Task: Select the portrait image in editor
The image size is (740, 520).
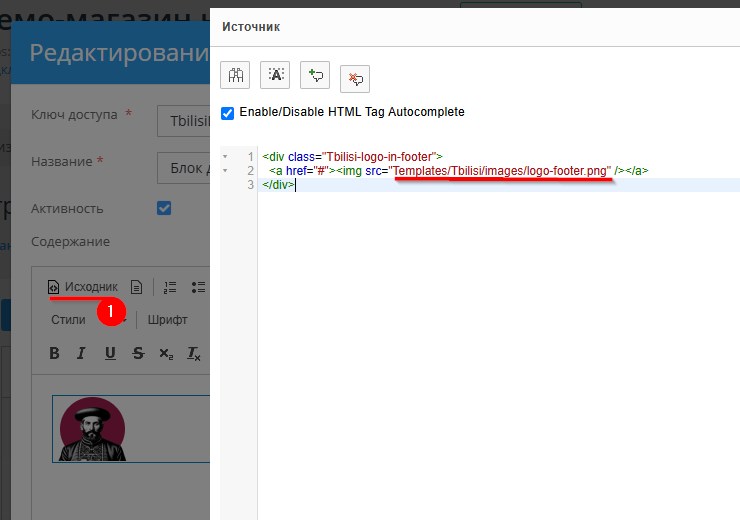Action: [x=92, y=429]
